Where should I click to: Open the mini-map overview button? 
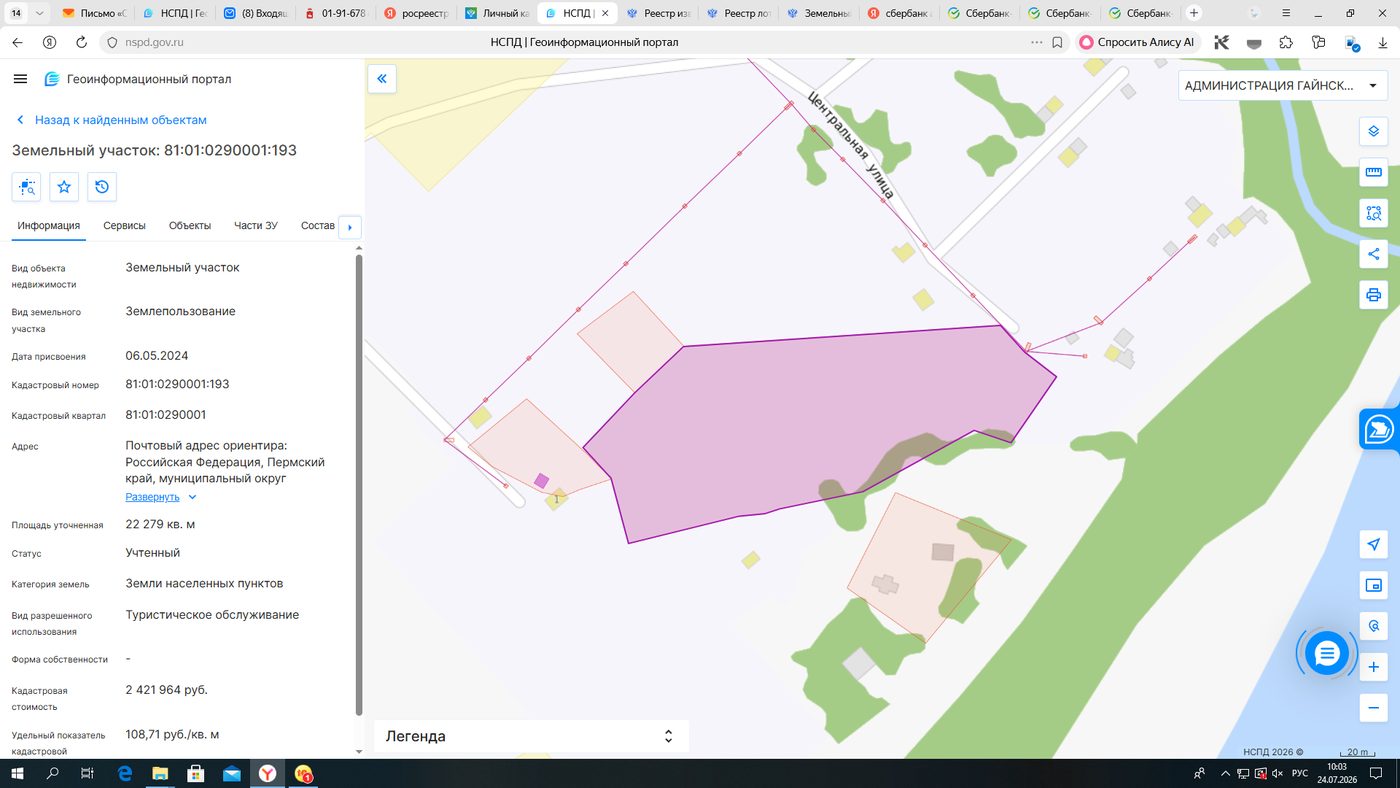click(1374, 585)
